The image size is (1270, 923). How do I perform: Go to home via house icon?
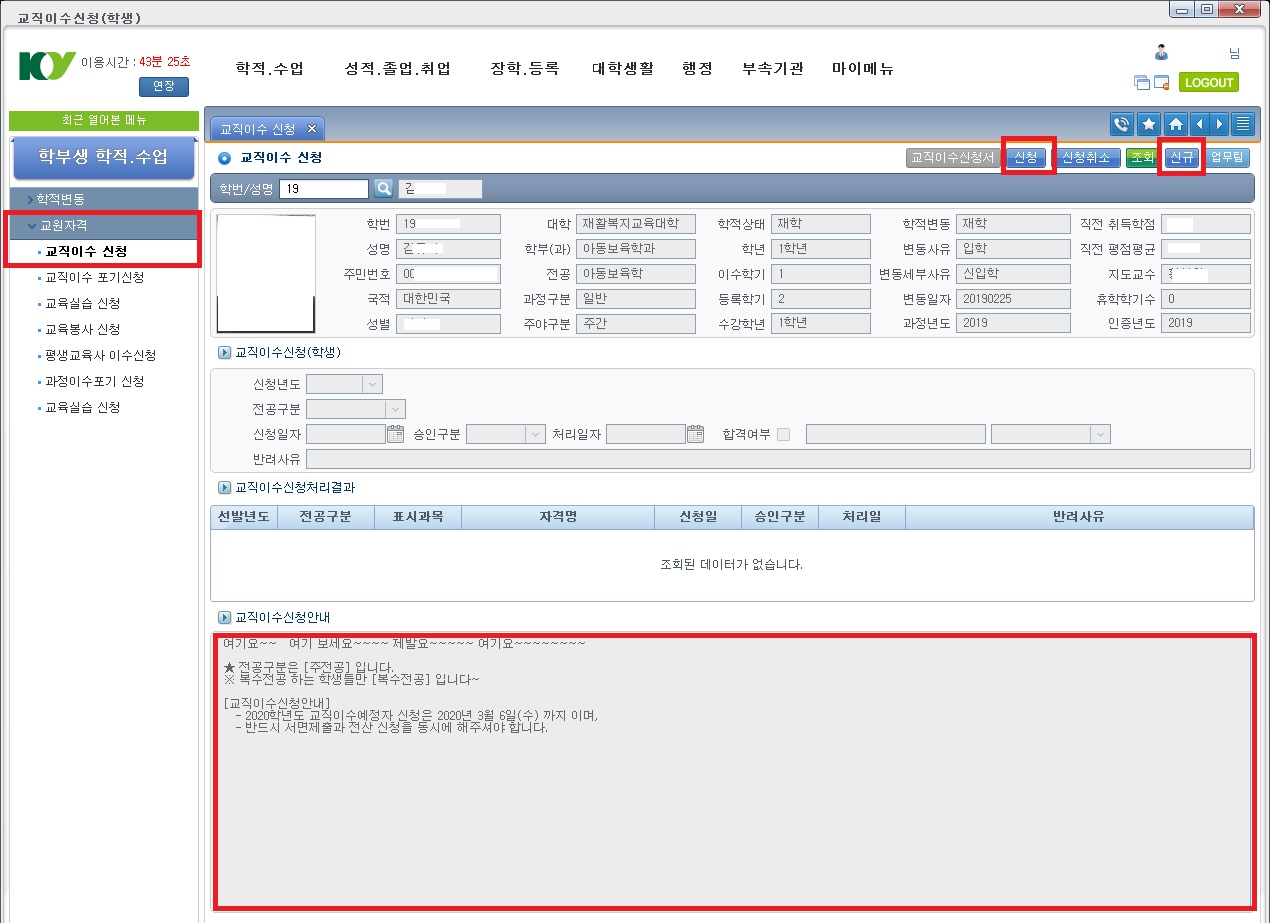[x=1176, y=124]
